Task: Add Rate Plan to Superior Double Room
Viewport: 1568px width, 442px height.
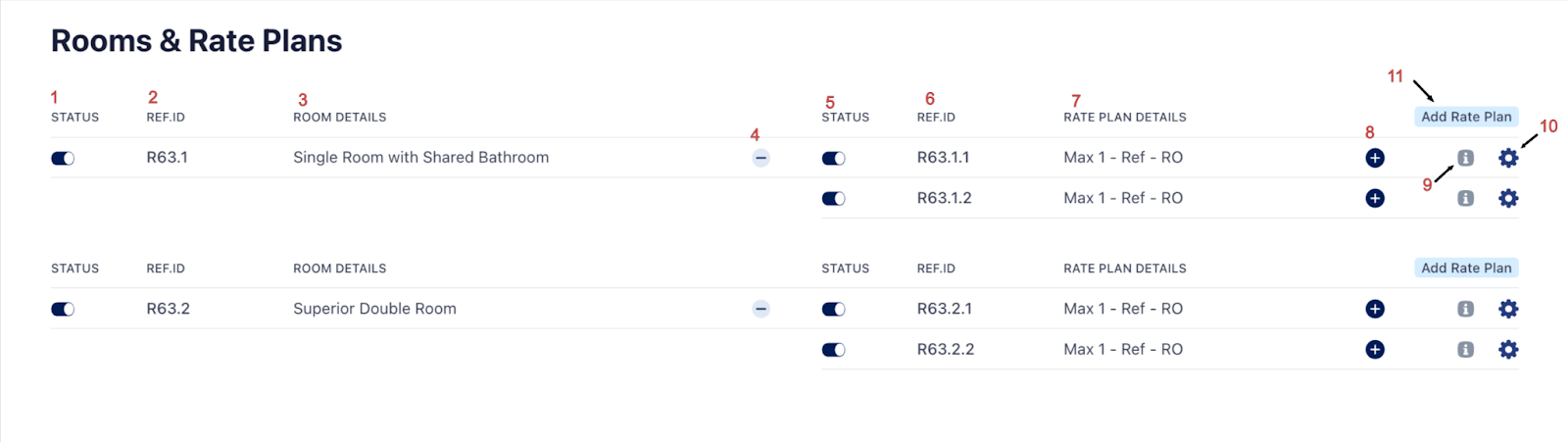Action: (1466, 268)
